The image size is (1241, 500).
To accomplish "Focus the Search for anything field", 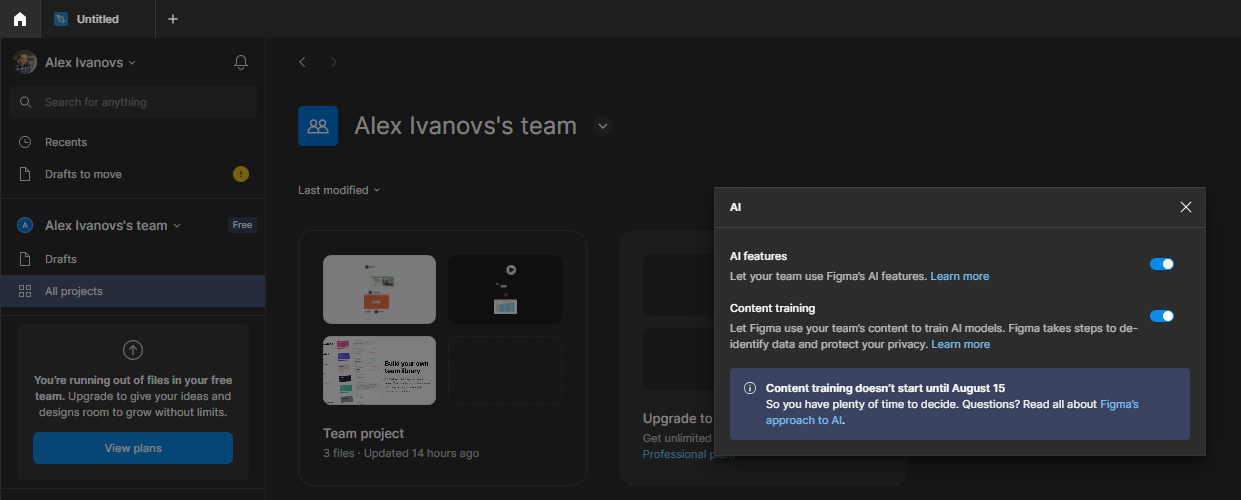I will 133,102.
